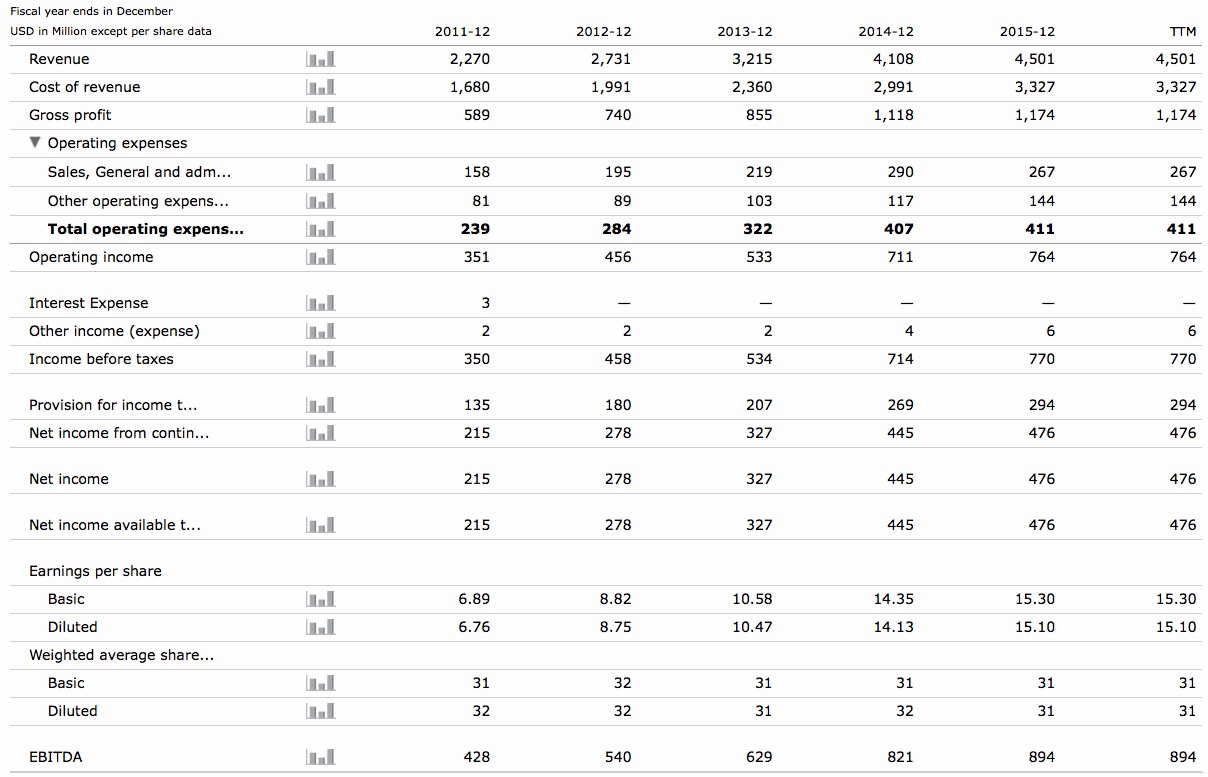Click the Net income available t... label

pos(114,525)
